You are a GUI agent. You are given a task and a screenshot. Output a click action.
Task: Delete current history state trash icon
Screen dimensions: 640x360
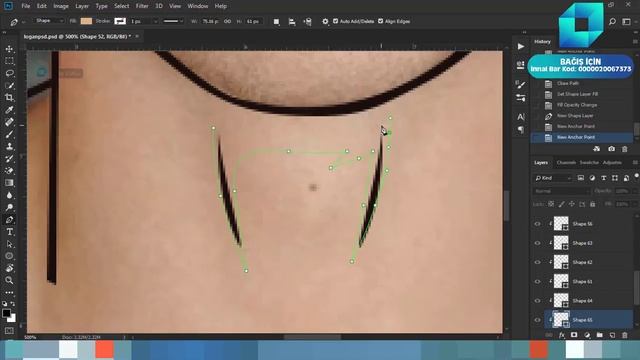(x=624, y=149)
